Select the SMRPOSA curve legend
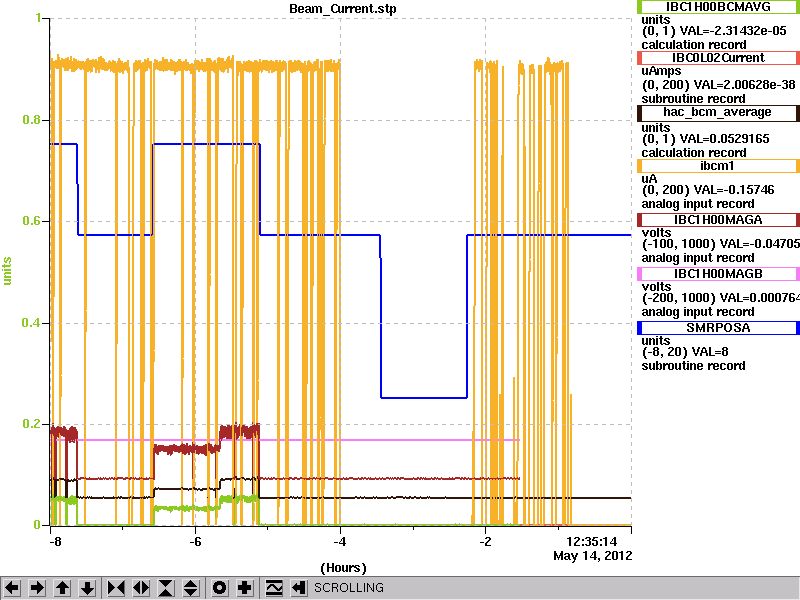This screenshot has height=600, width=800. [718, 328]
